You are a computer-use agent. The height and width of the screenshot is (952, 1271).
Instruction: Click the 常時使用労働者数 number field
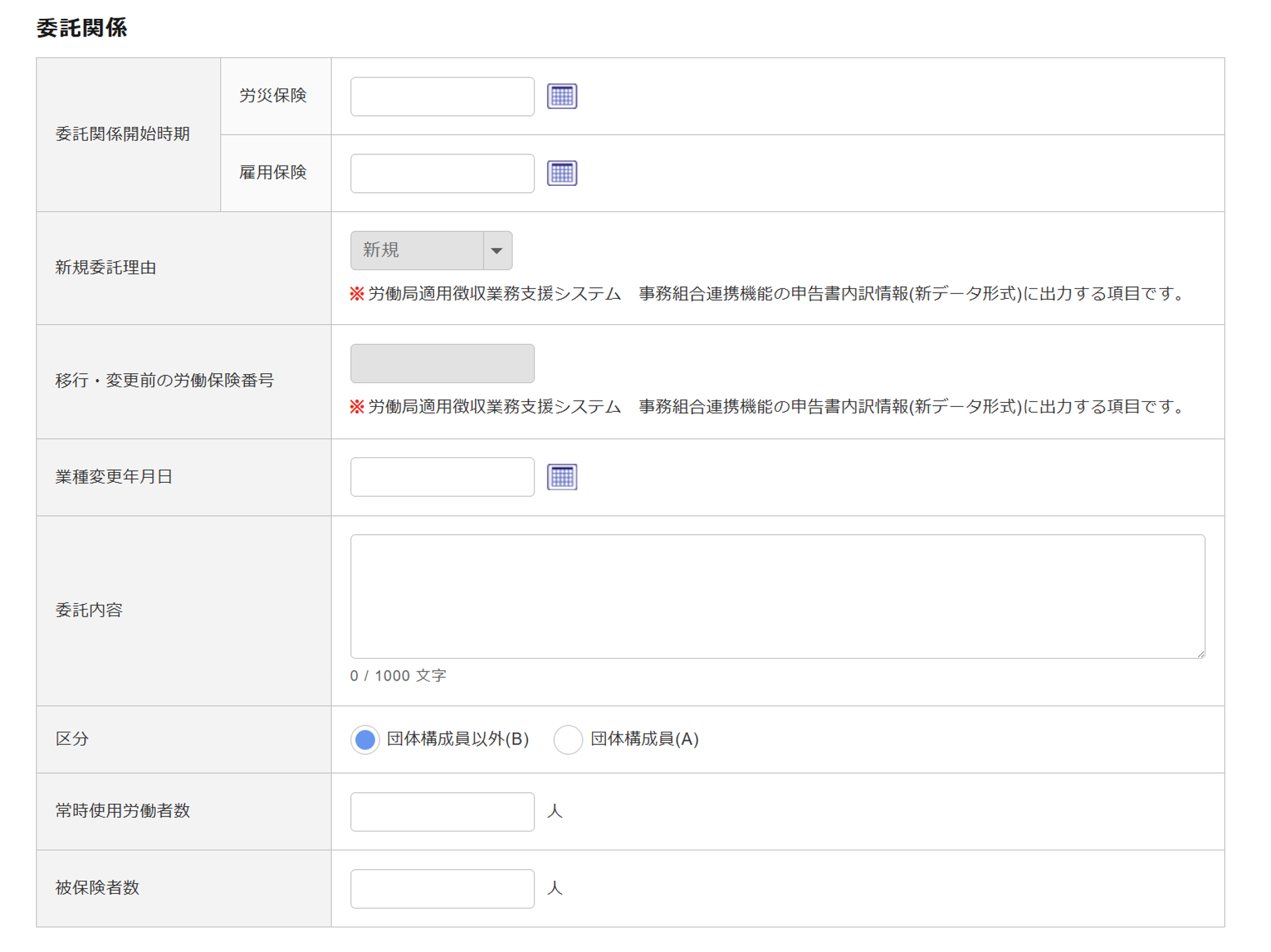click(442, 812)
